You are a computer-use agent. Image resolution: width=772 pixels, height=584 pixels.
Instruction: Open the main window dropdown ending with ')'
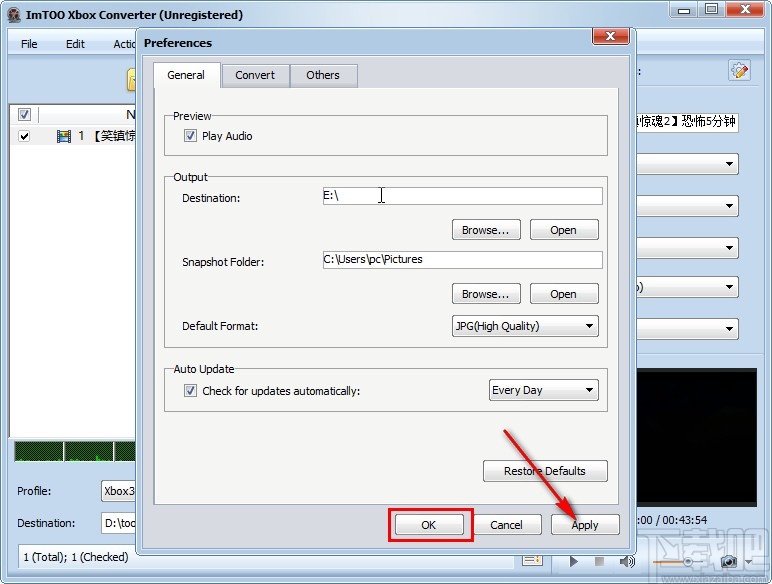click(x=687, y=287)
